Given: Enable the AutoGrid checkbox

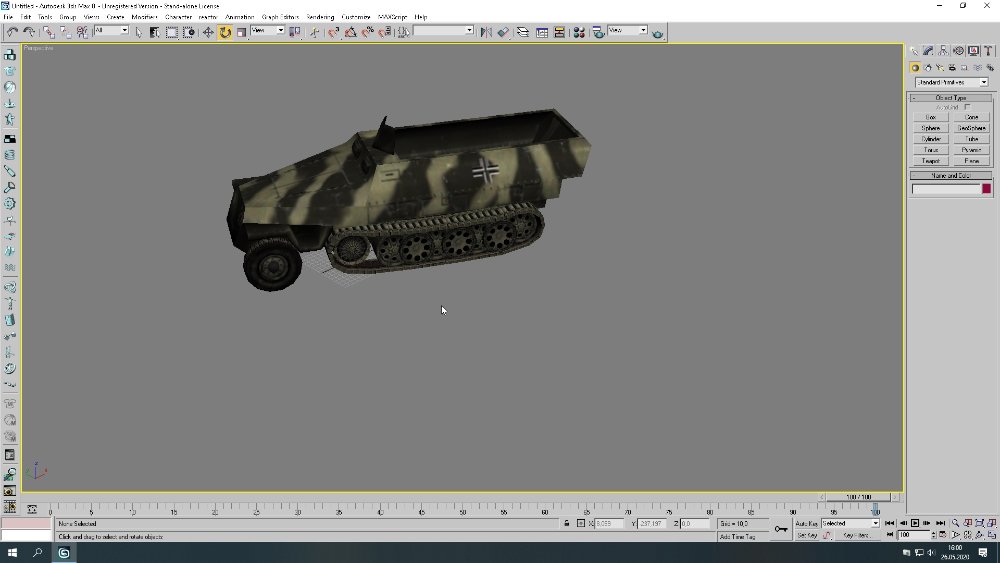Looking at the screenshot, I should click(967, 107).
